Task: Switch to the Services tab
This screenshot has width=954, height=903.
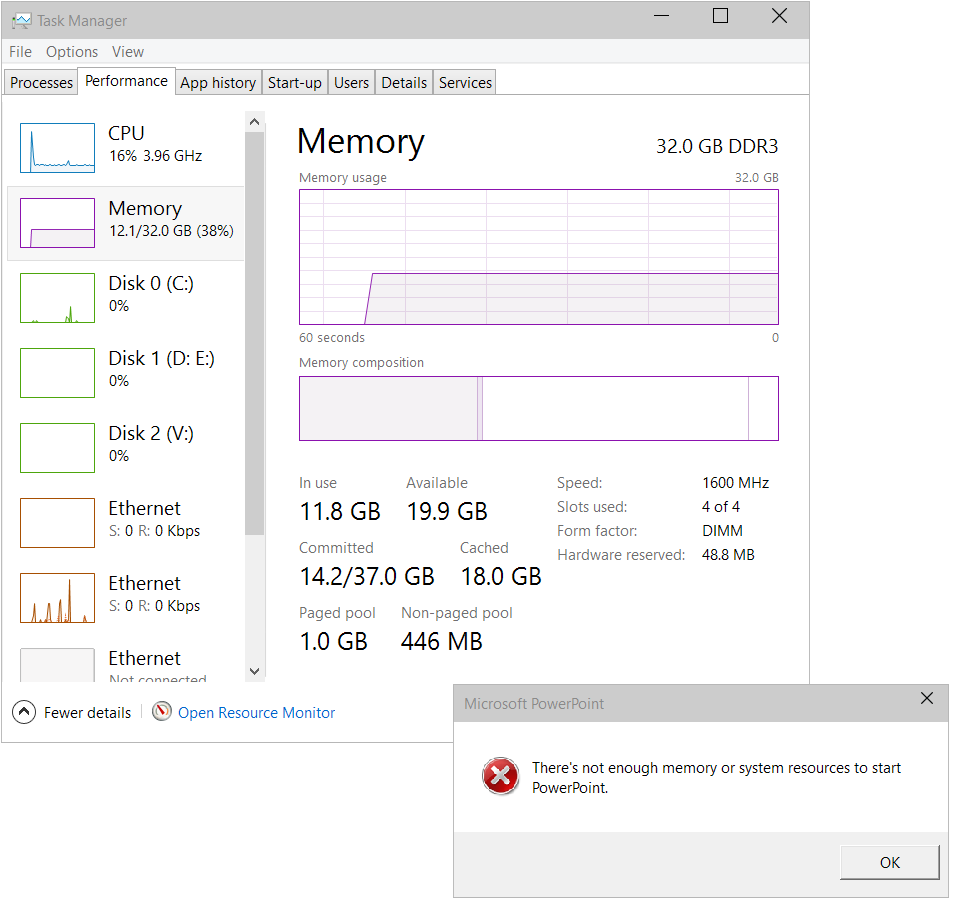Action: 464,82
